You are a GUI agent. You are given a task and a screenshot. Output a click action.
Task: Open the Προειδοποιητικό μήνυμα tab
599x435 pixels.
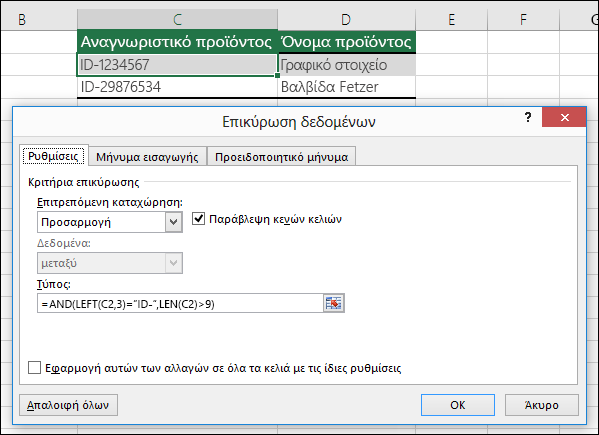282,157
